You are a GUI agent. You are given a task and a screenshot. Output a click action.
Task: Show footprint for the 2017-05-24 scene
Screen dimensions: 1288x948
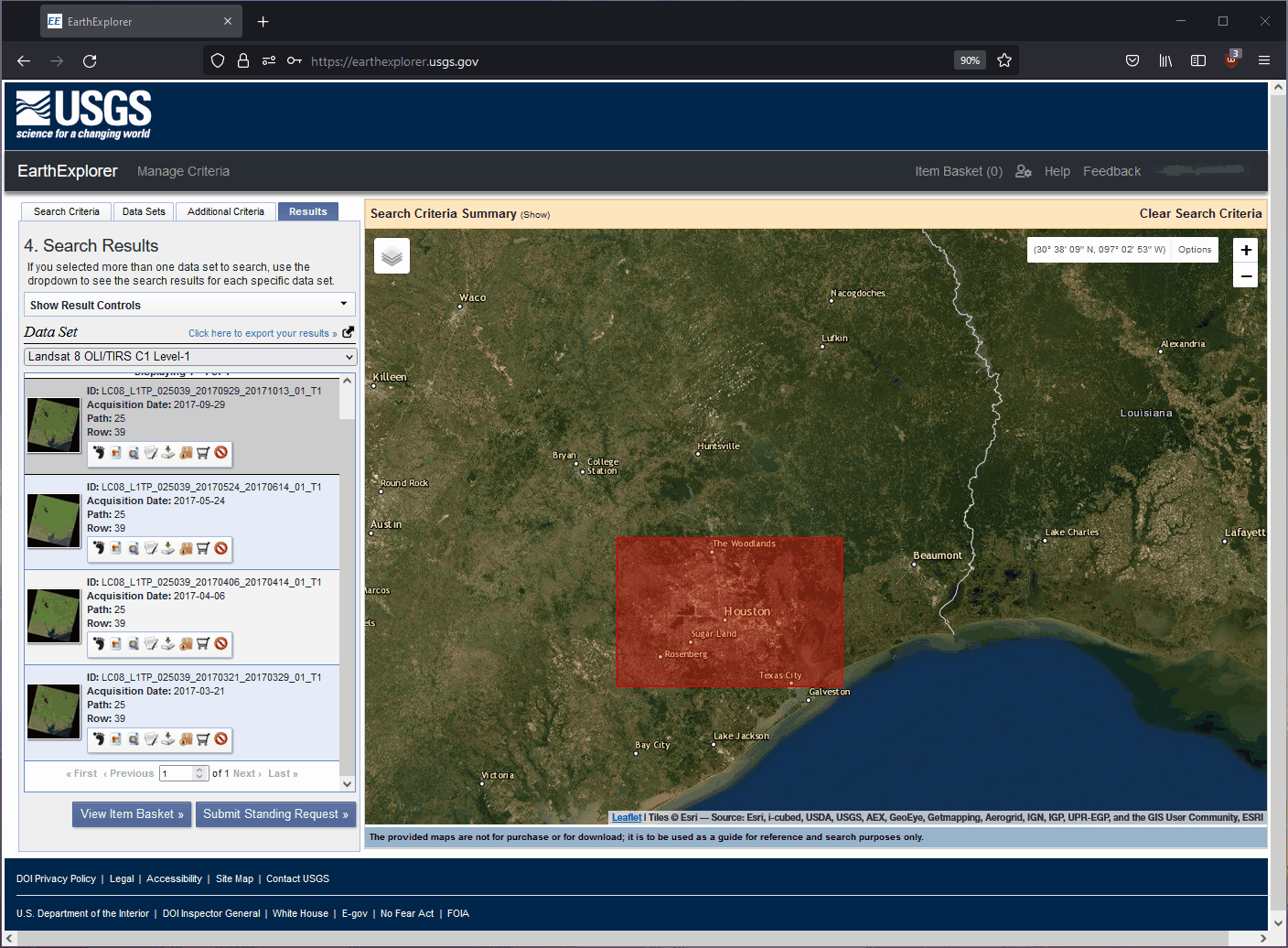click(99, 548)
